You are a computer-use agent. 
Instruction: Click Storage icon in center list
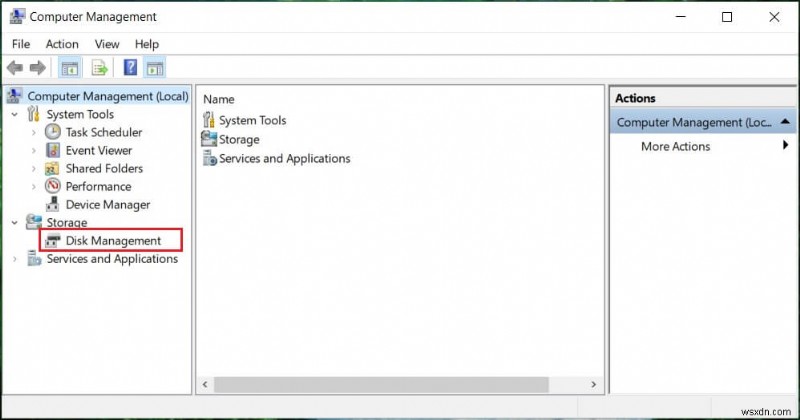tap(209, 139)
